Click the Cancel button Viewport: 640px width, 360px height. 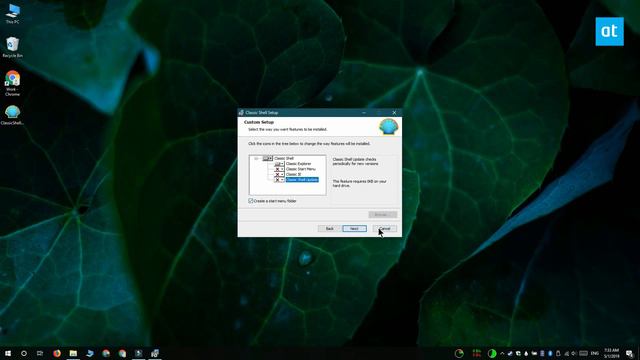click(x=384, y=229)
